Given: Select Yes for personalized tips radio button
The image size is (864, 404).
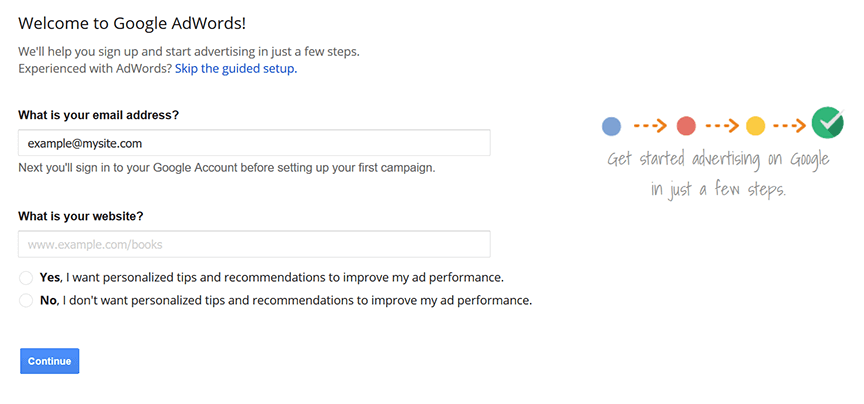Looking at the screenshot, I should (26, 277).
